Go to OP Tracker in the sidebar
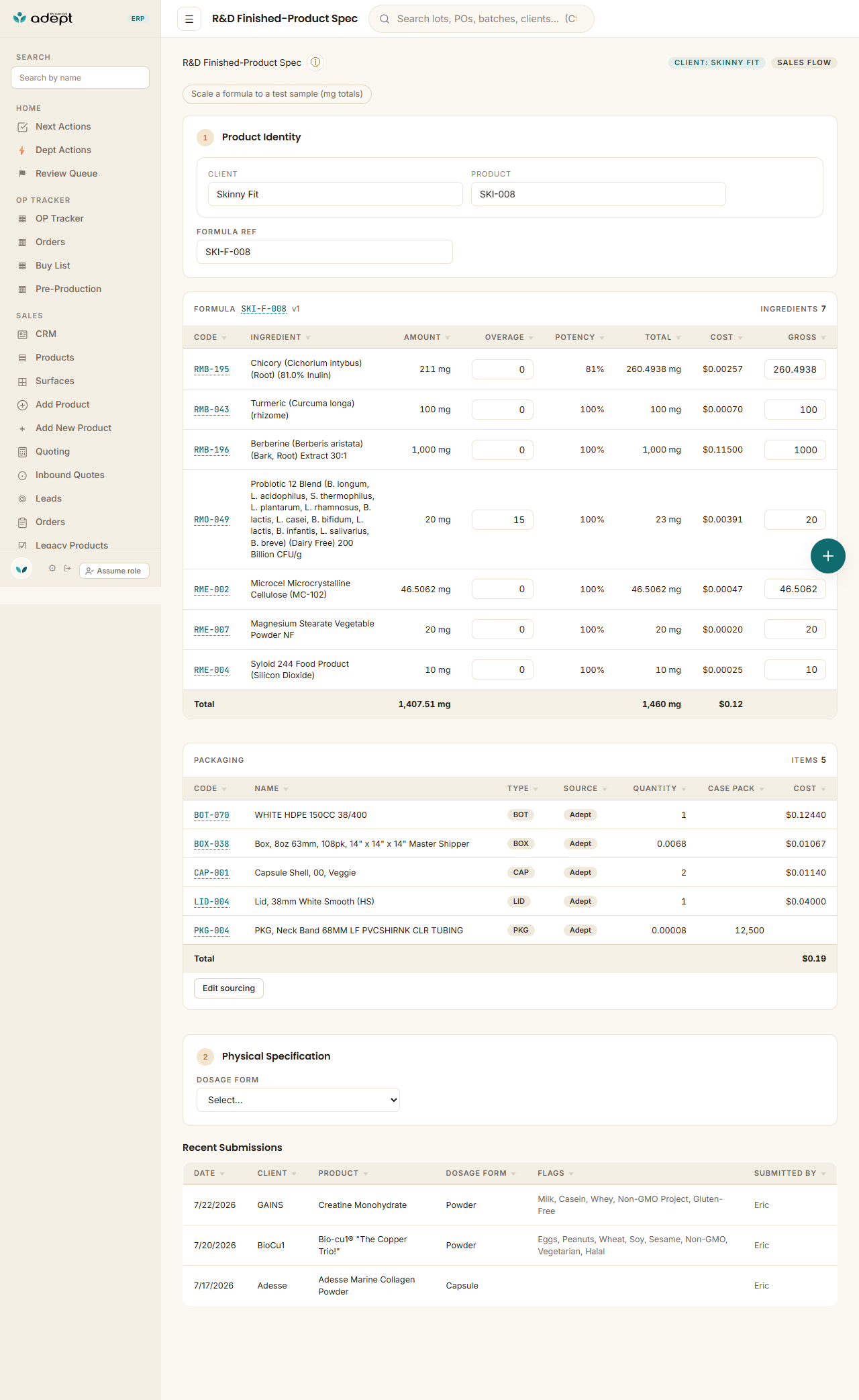The width and height of the screenshot is (859, 1400). (60, 218)
